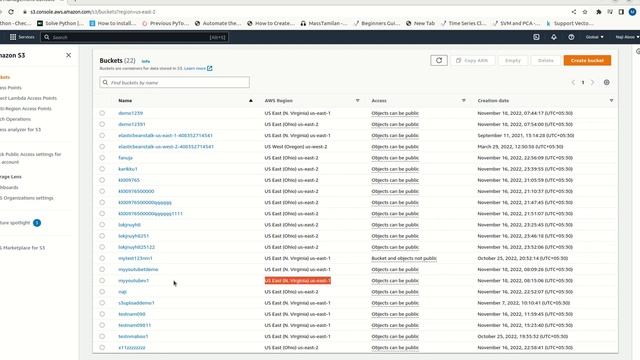Click the Delete button
640x360 pixels.
coord(545,60)
